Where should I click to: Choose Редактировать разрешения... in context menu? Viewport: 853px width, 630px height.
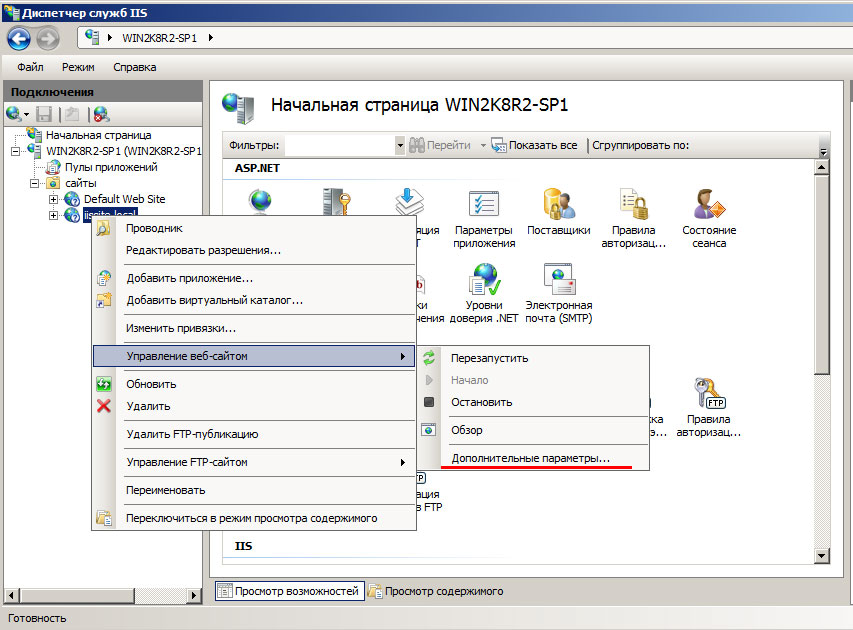pos(254,250)
